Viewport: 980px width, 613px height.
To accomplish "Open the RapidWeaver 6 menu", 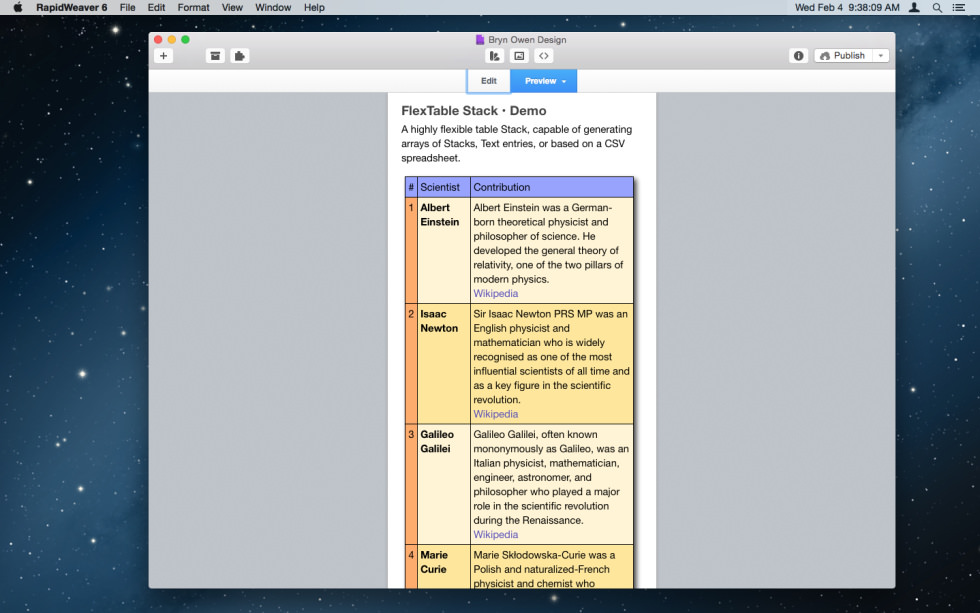I will point(71,7).
